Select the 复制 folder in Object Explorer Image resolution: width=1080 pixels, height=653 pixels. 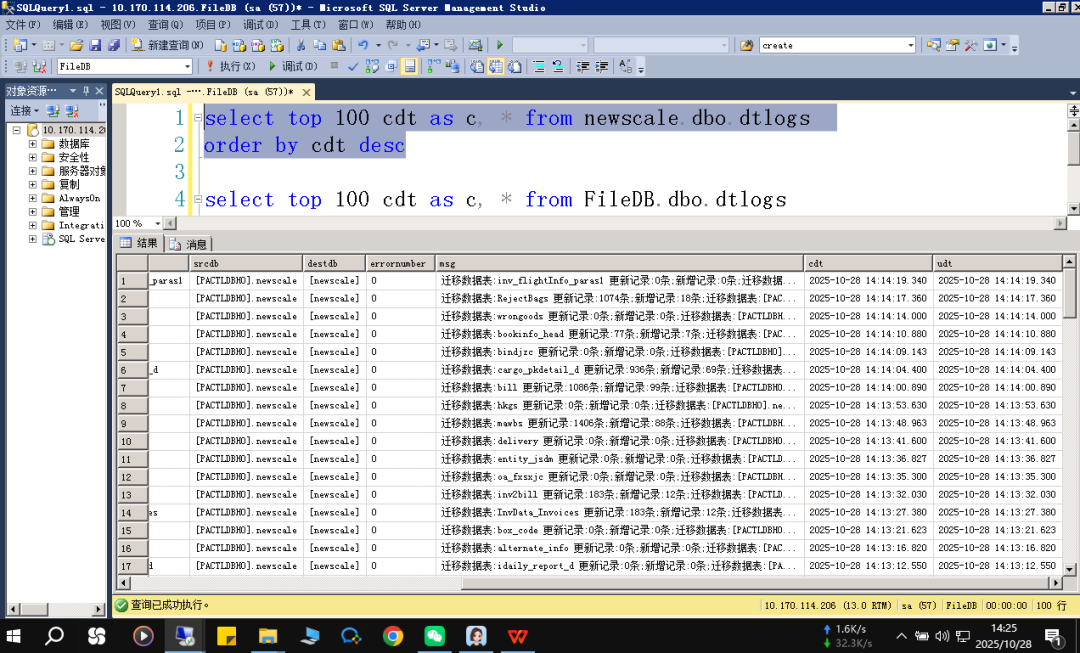coord(69,185)
